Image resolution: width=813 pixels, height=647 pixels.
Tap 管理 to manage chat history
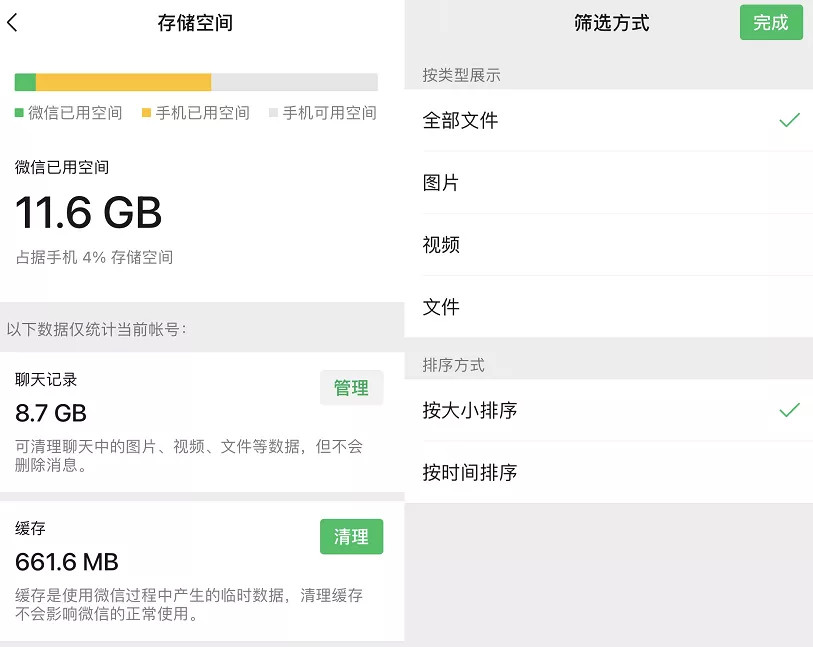click(x=352, y=387)
